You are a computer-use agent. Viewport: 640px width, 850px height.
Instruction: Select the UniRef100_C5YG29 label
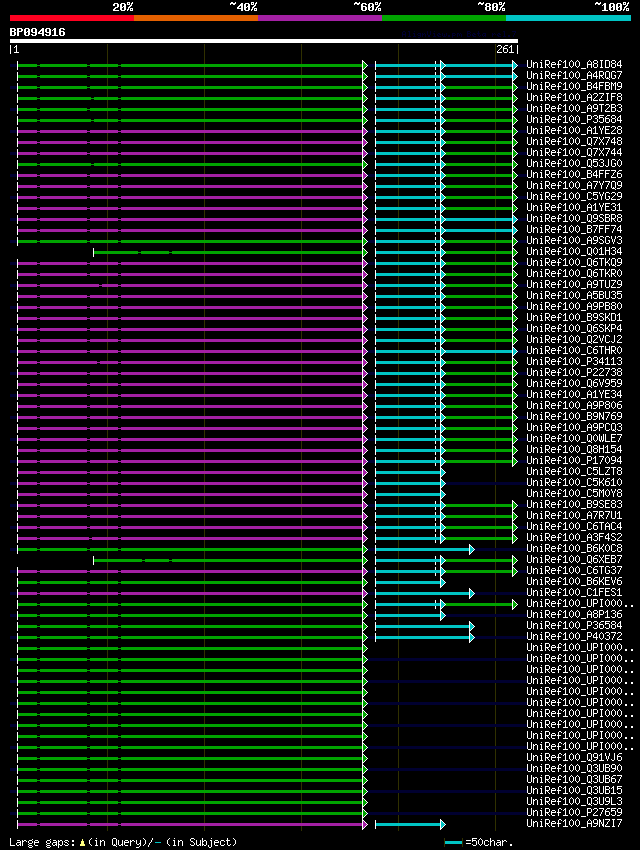pos(574,196)
